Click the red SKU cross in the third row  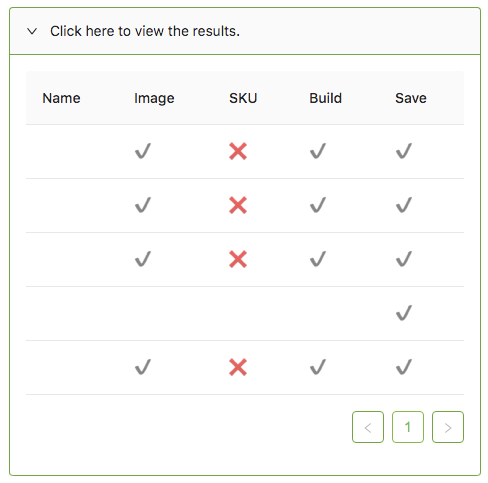coord(238,259)
